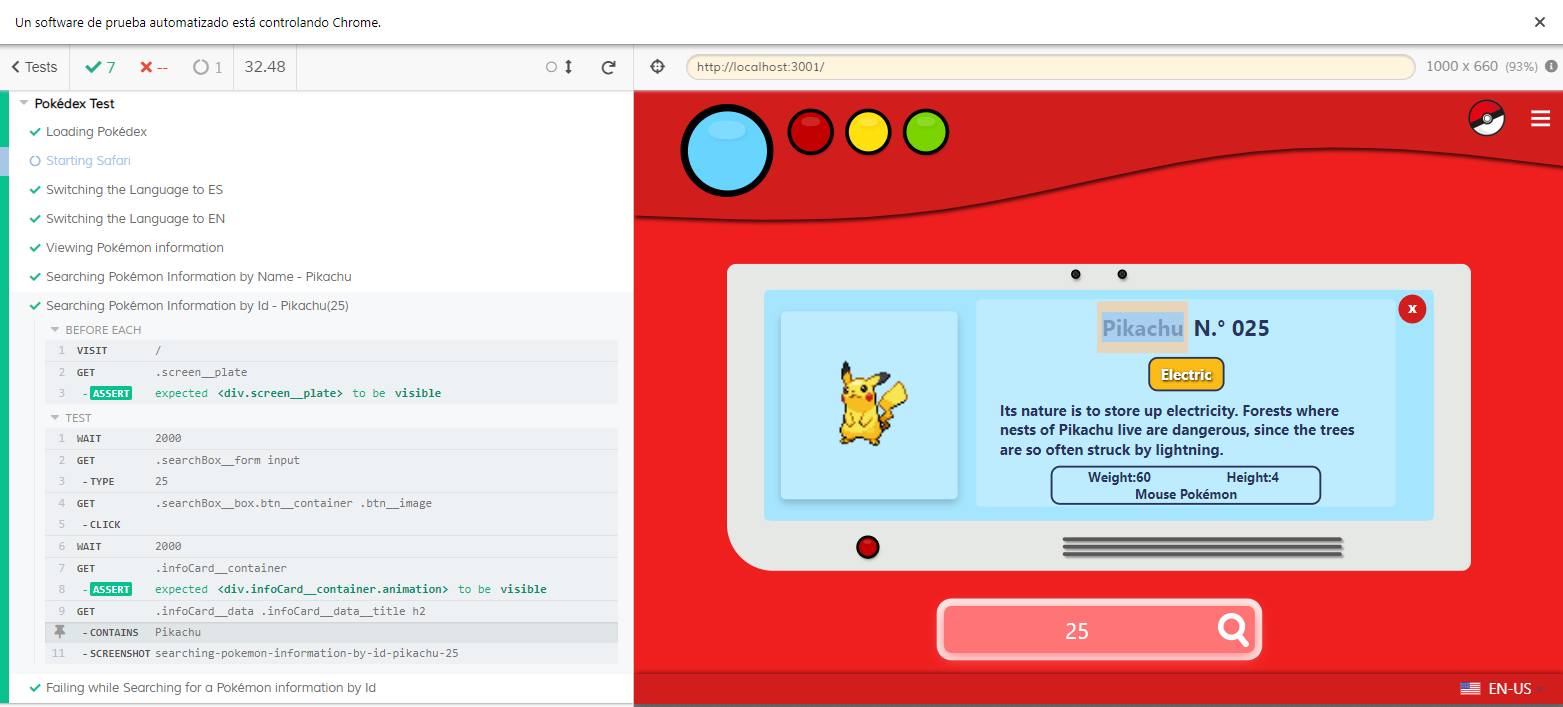The width and height of the screenshot is (1563, 707).
Task: Click the passed tests counter showing 7
Action: click(x=100, y=67)
